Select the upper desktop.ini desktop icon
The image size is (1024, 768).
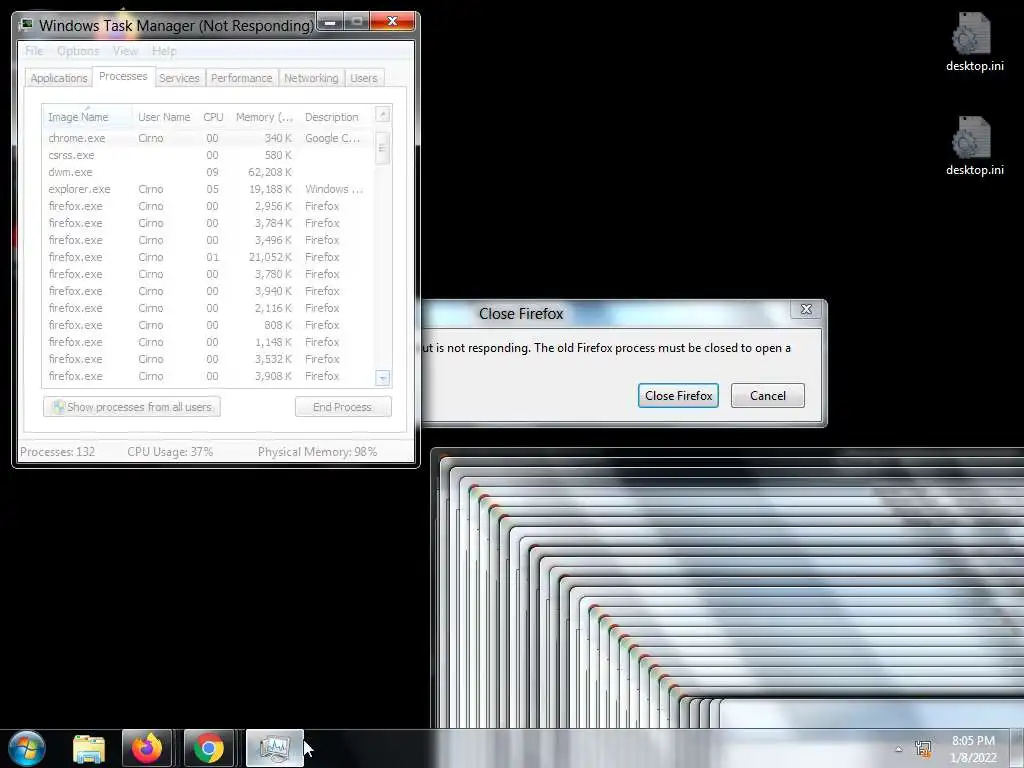coord(974,42)
